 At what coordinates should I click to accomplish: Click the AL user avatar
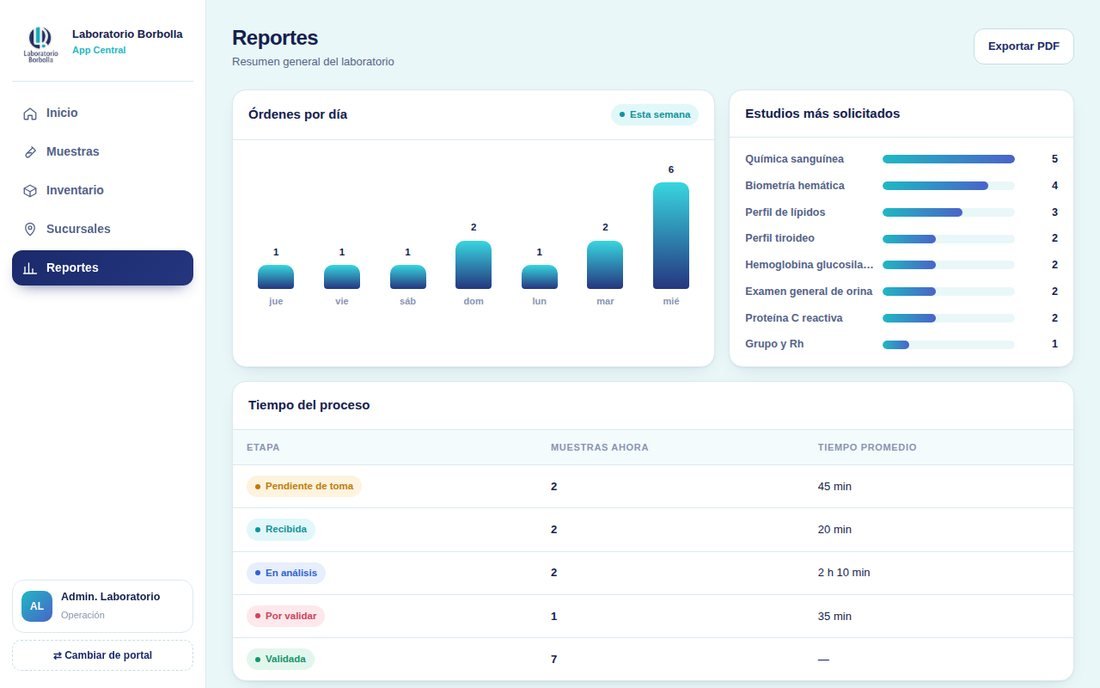(36, 606)
